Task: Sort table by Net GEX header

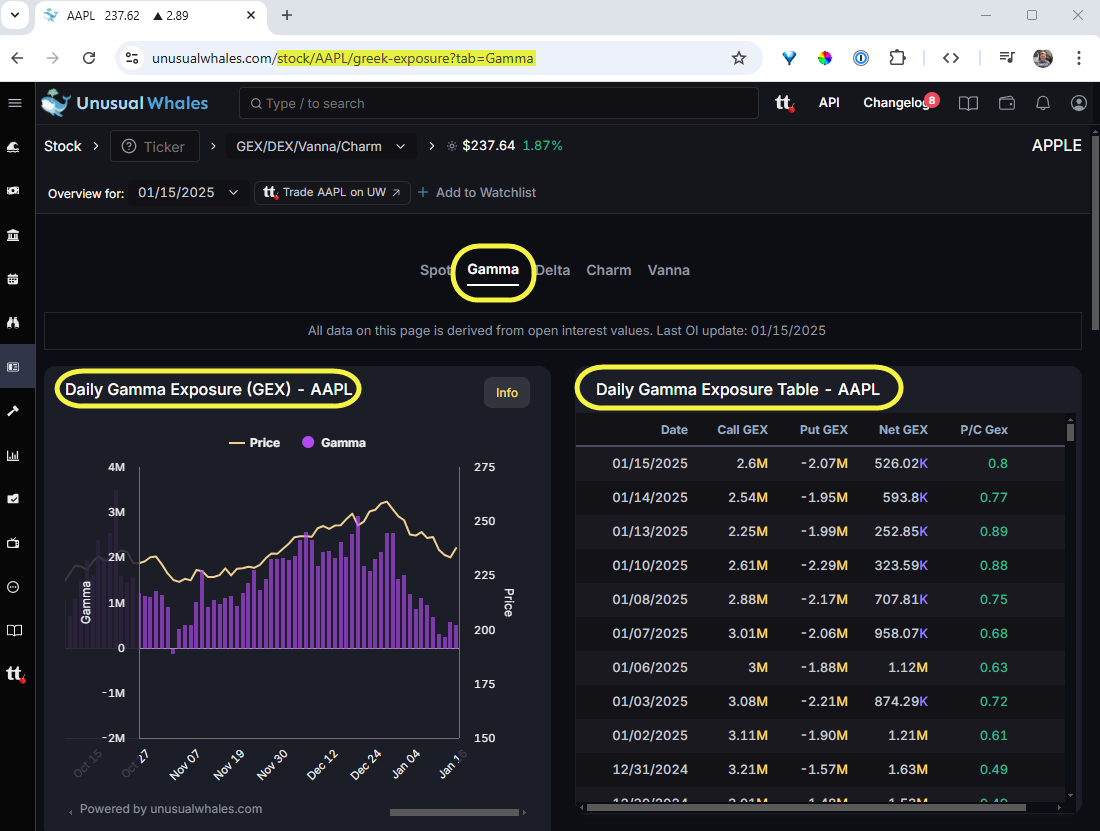Action: (x=903, y=430)
